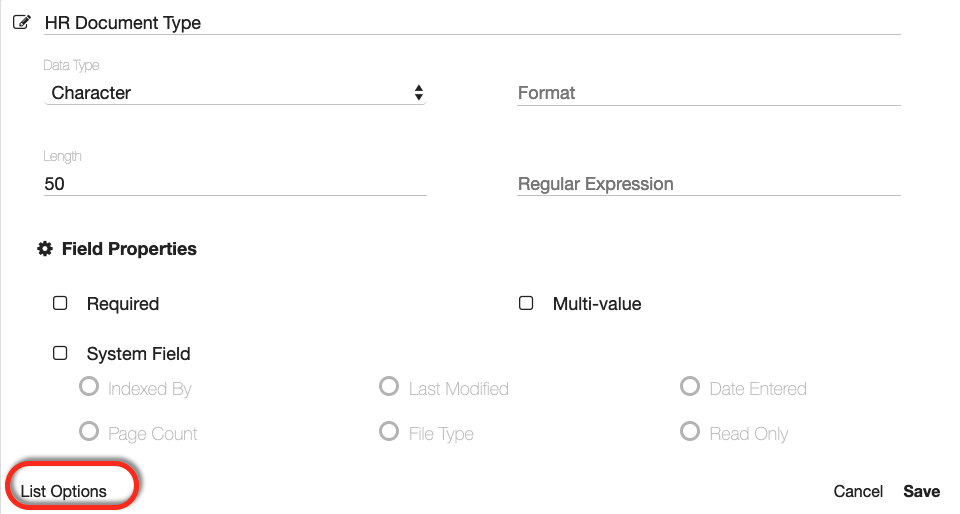This screenshot has height=514, width=960.
Task: Cancel the field edits
Action: click(858, 491)
